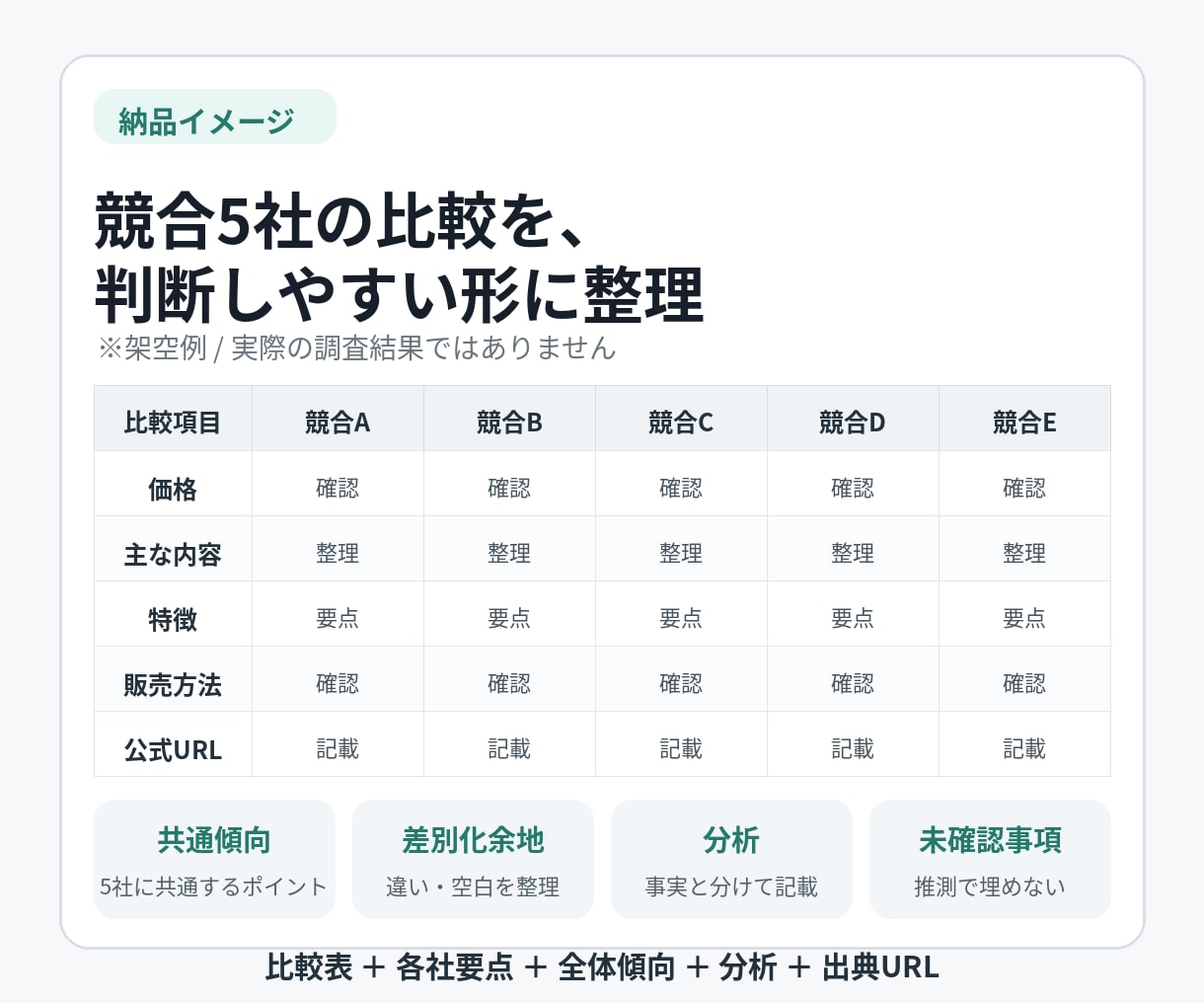Image resolution: width=1204 pixels, height=1003 pixels.
Task: Select headline line 判断しやすい形に整理
Action: (399, 294)
